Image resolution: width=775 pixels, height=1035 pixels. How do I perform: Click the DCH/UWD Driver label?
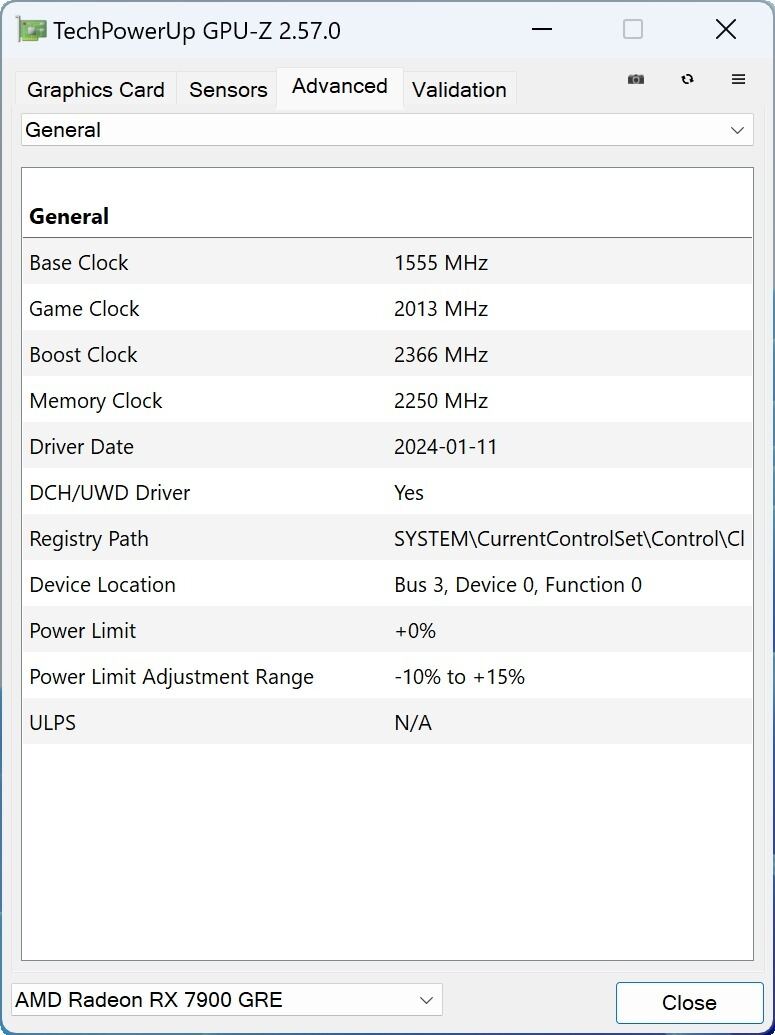110,493
